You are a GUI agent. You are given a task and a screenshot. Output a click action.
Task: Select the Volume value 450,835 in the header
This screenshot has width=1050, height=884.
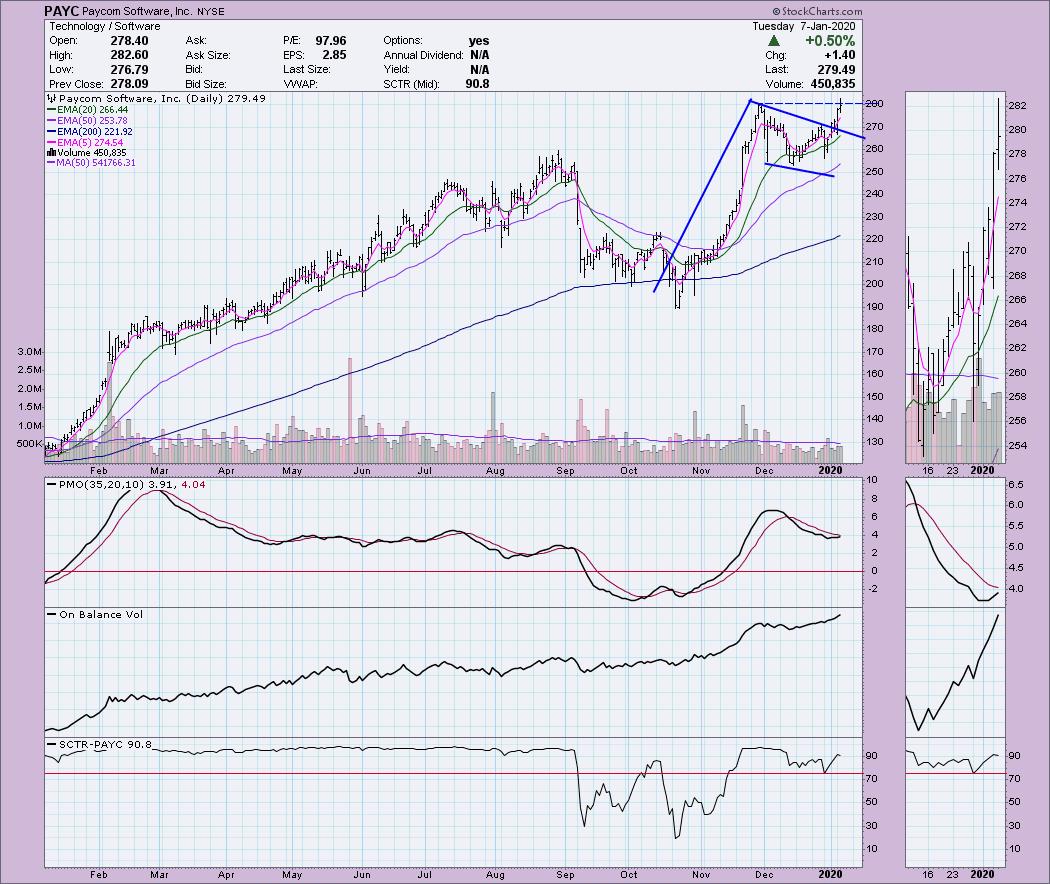click(x=833, y=84)
